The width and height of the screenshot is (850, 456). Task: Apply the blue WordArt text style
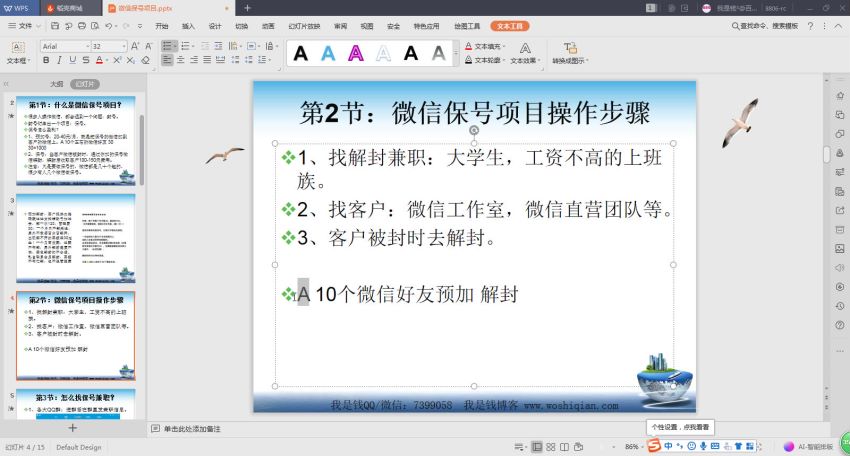(328, 53)
